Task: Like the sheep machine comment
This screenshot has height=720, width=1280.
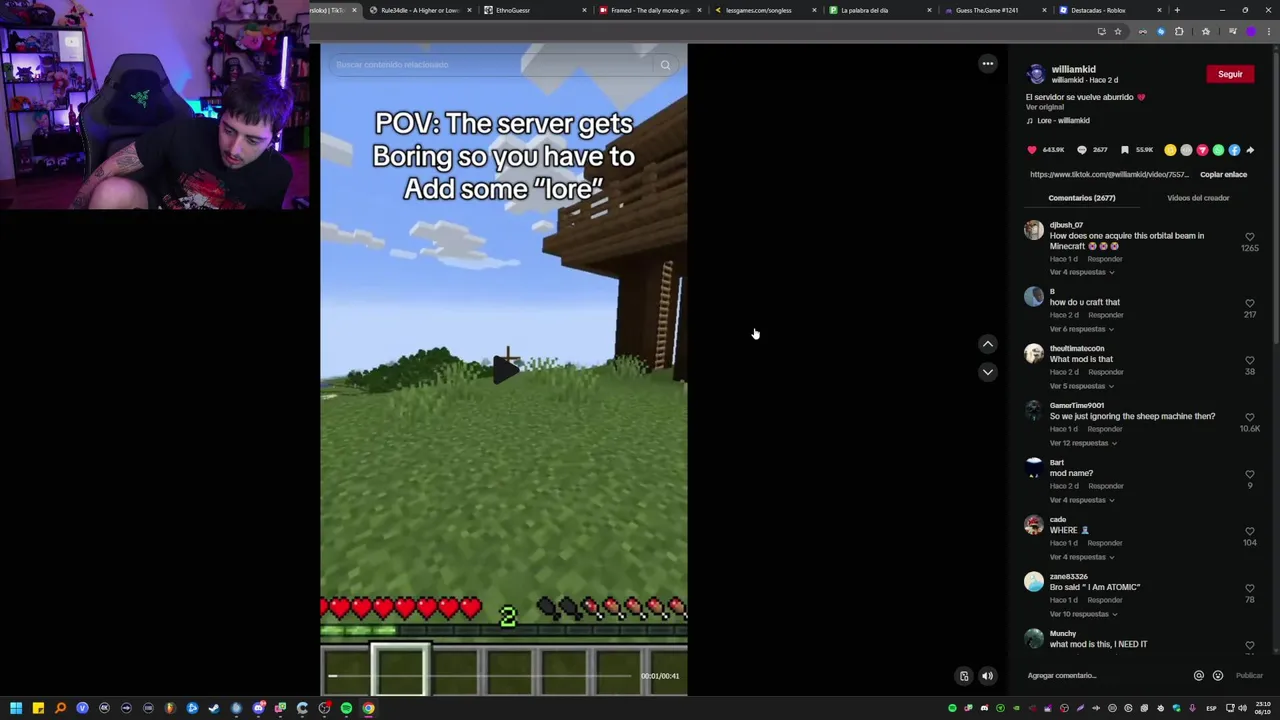Action: tap(1249, 417)
